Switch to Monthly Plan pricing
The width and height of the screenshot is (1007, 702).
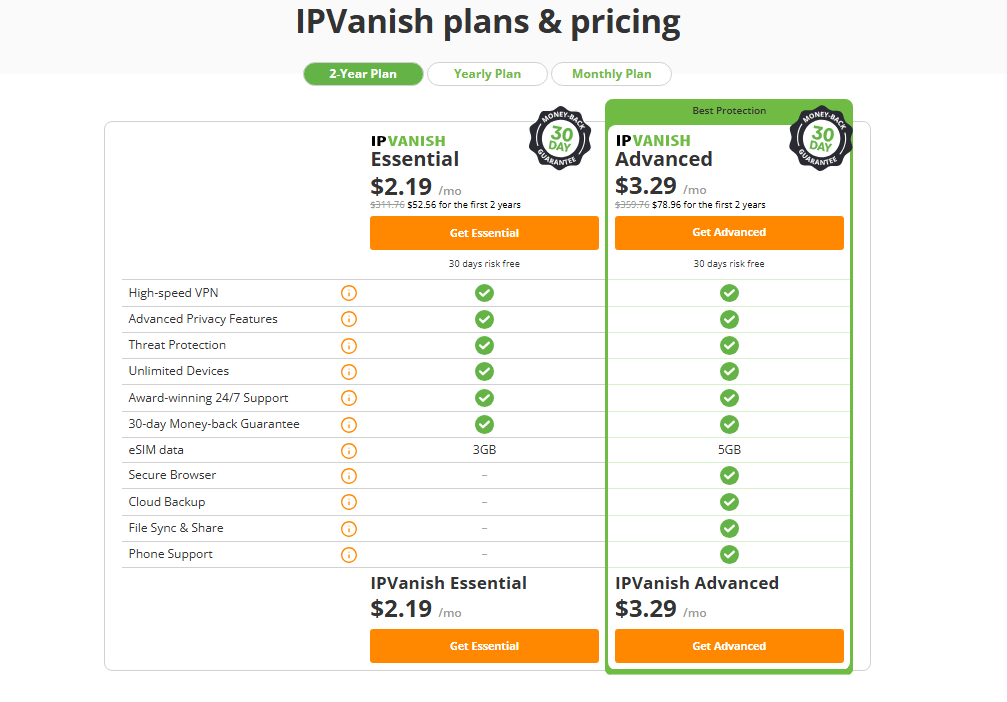tap(611, 74)
